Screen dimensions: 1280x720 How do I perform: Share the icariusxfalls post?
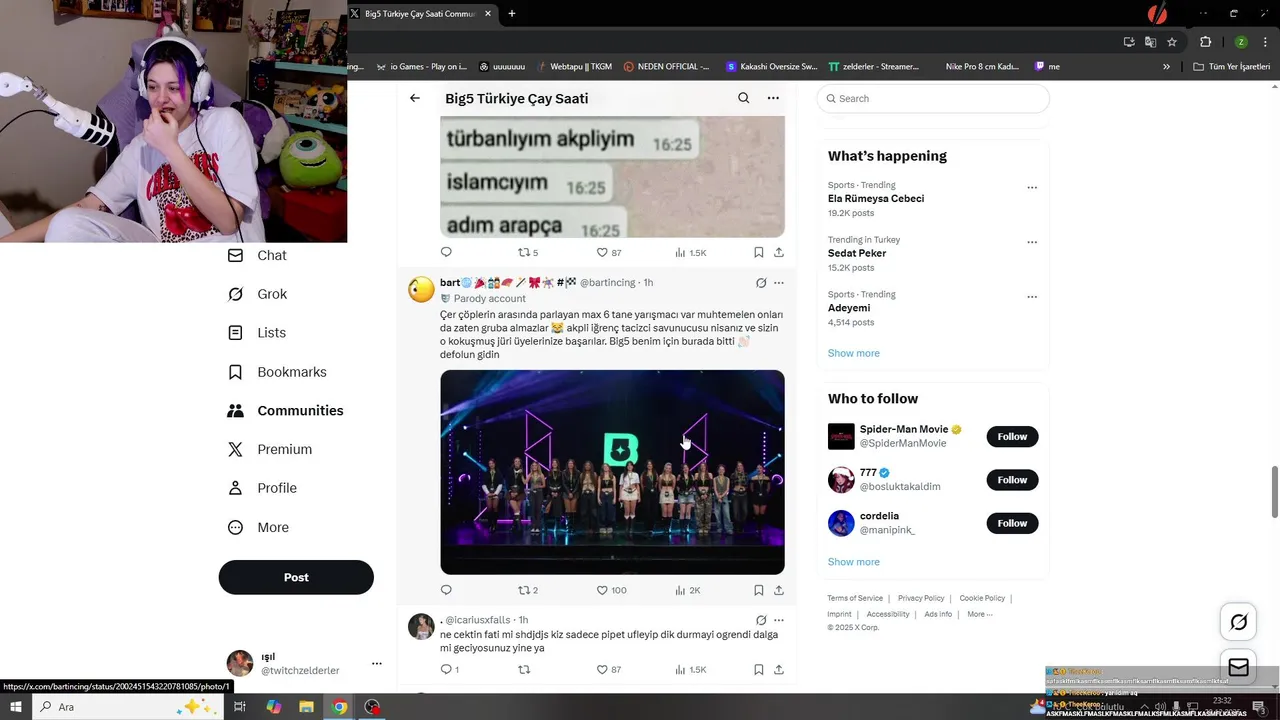click(x=779, y=669)
